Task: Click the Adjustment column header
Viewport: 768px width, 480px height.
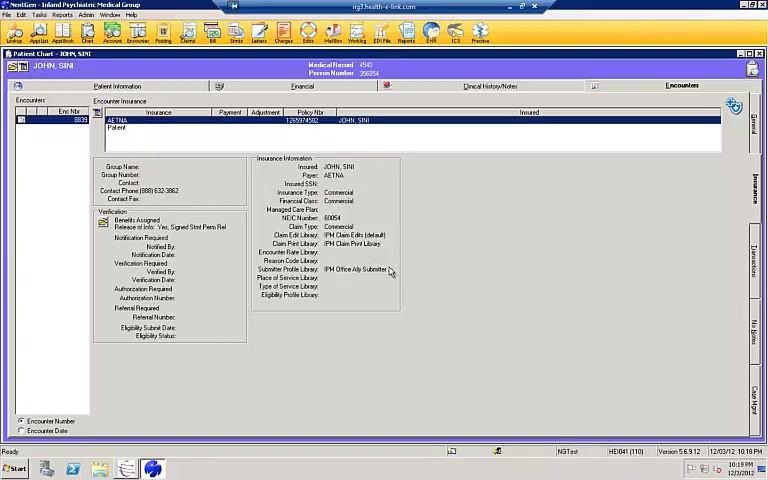Action: click(x=265, y=112)
